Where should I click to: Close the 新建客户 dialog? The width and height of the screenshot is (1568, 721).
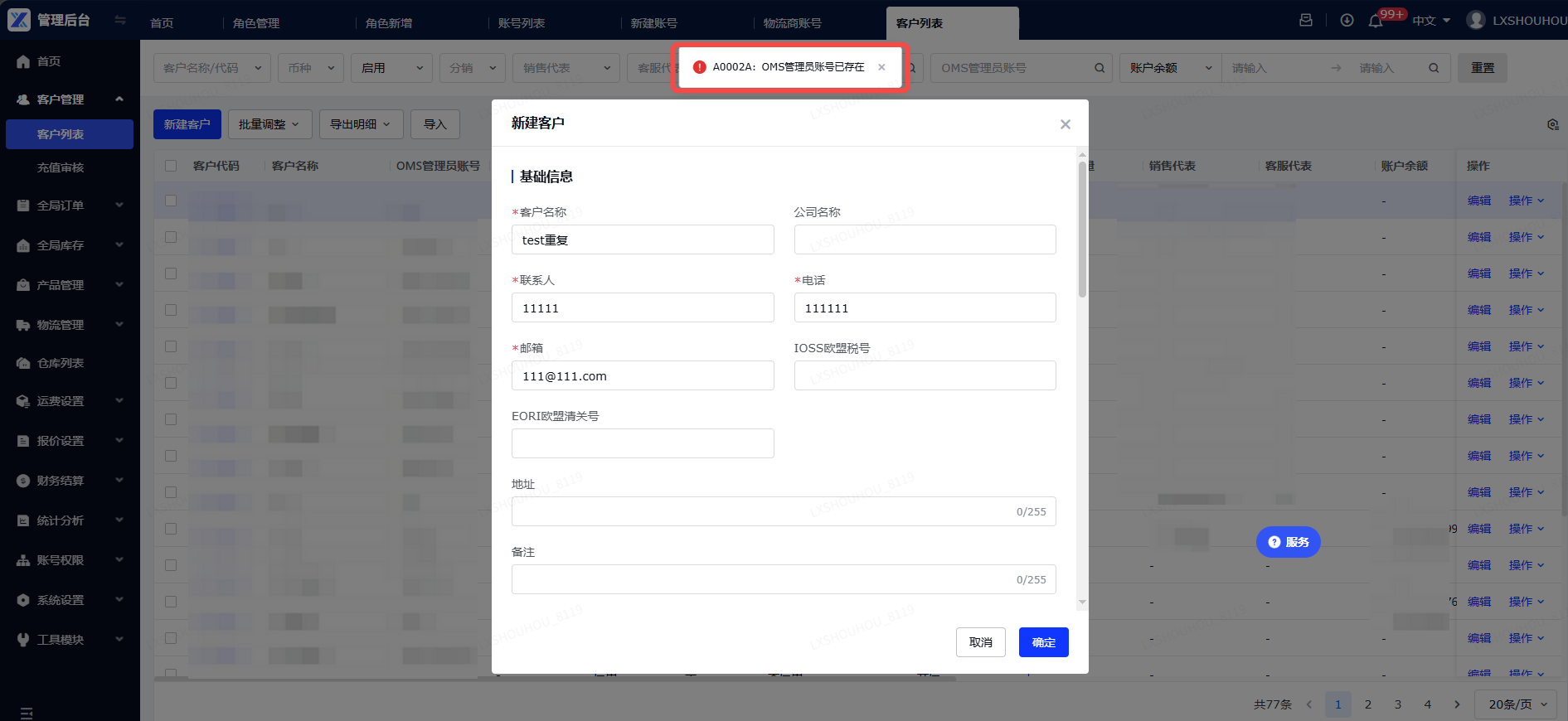[1066, 124]
